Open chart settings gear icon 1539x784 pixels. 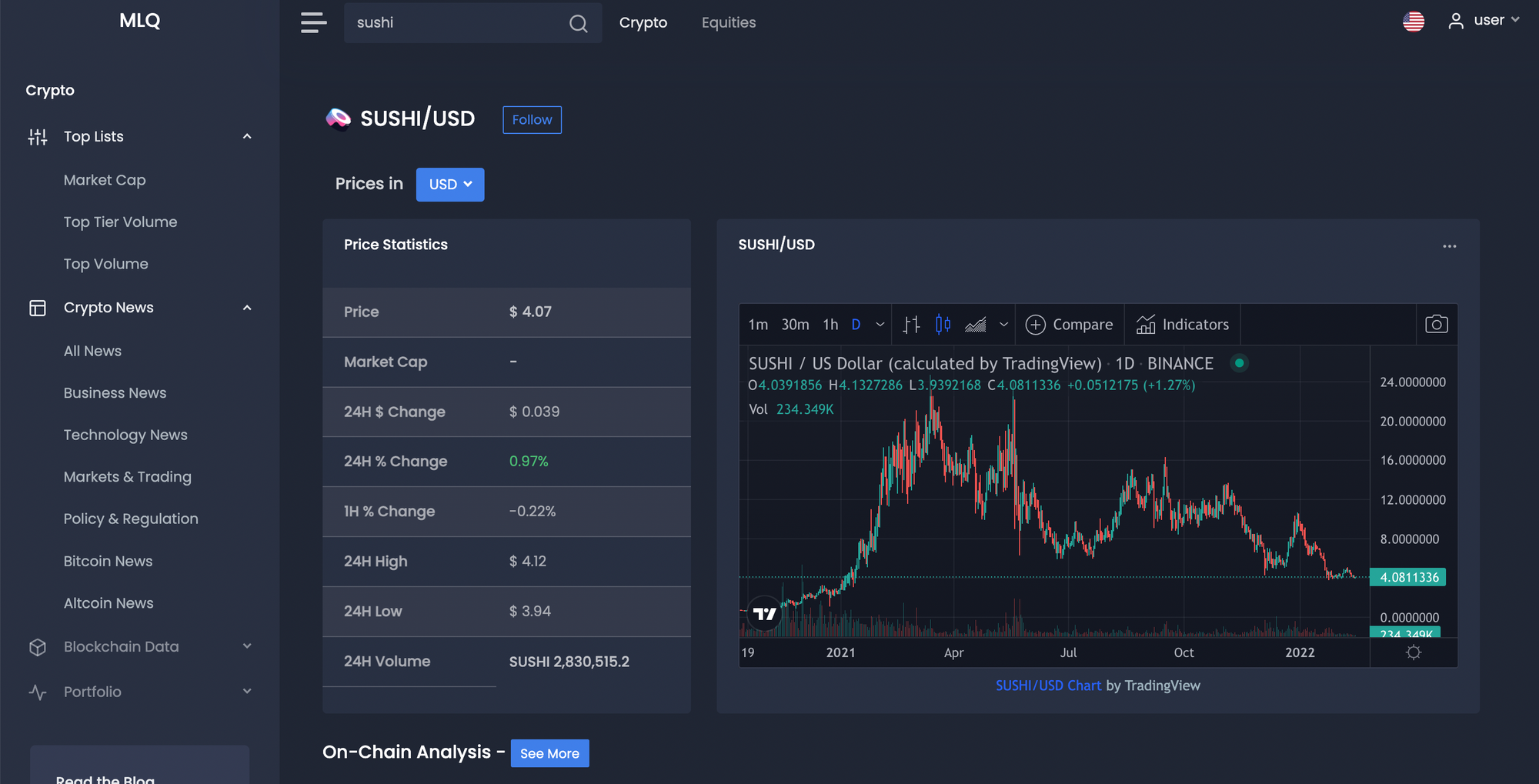tap(1414, 652)
